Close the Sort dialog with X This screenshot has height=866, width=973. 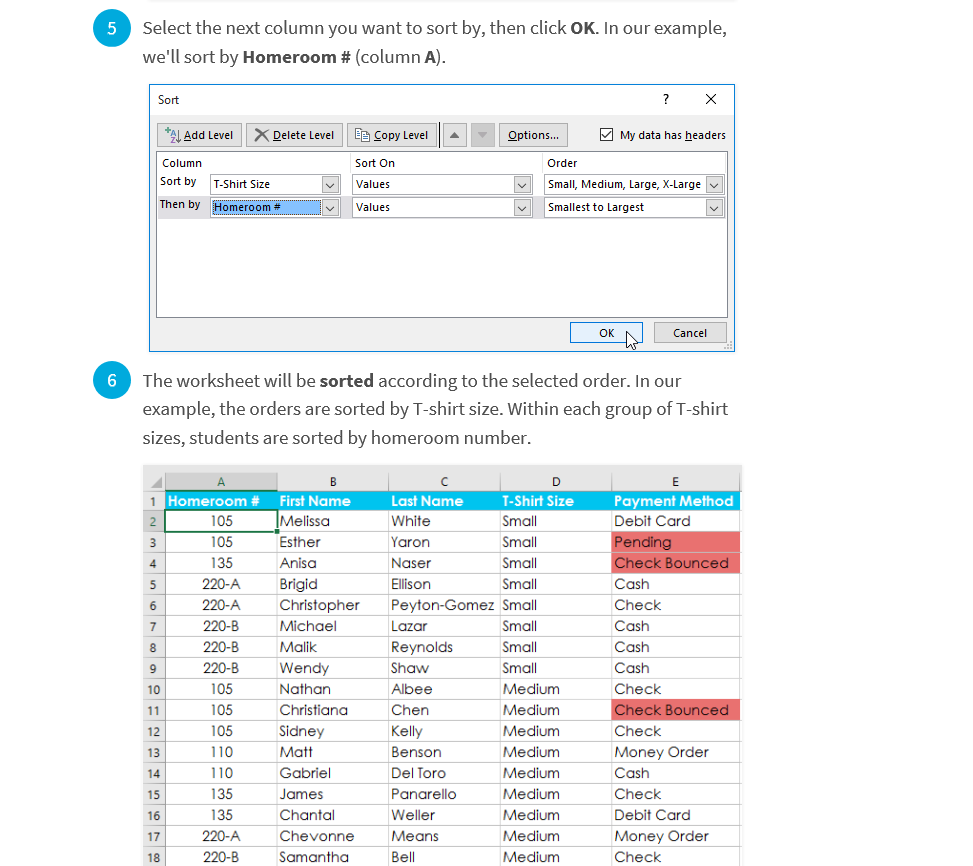pos(711,99)
